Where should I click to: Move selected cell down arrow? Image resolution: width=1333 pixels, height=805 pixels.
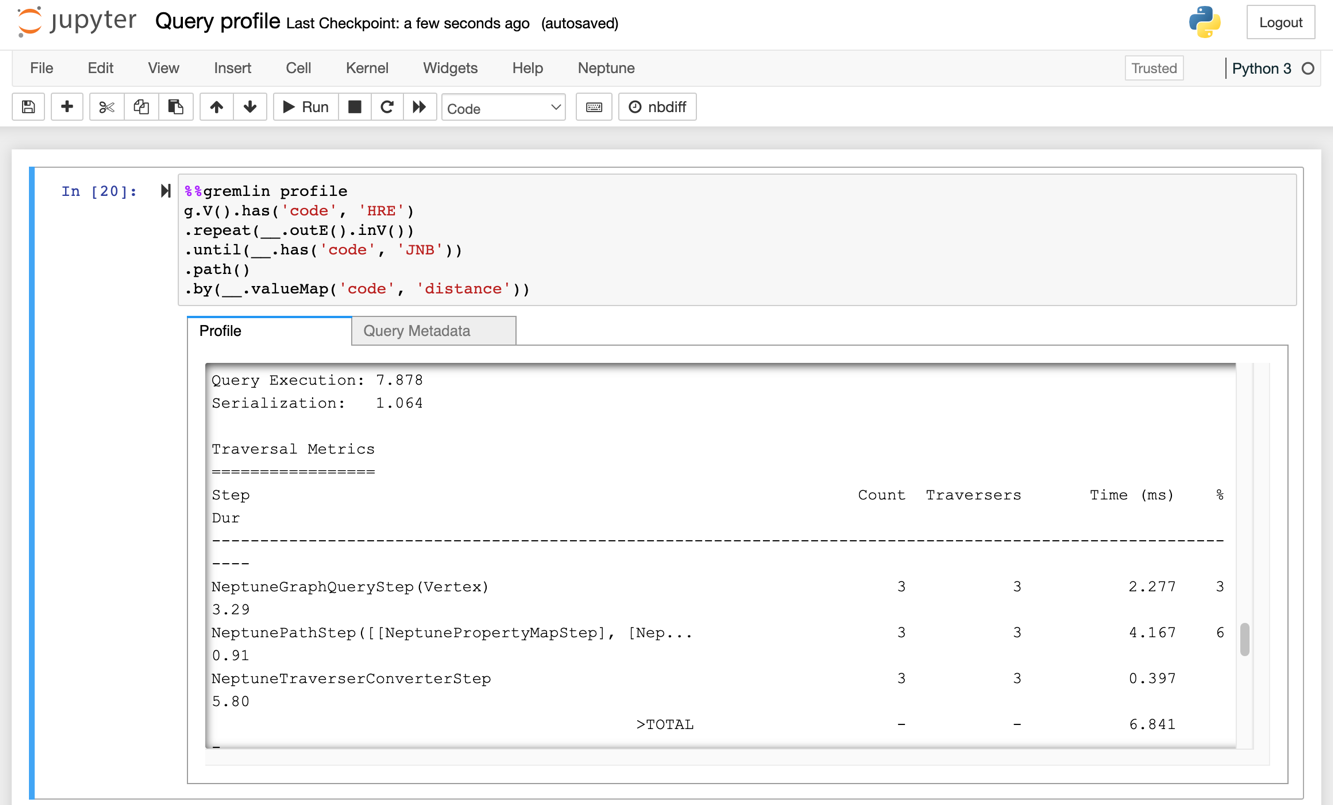click(250, 107)
